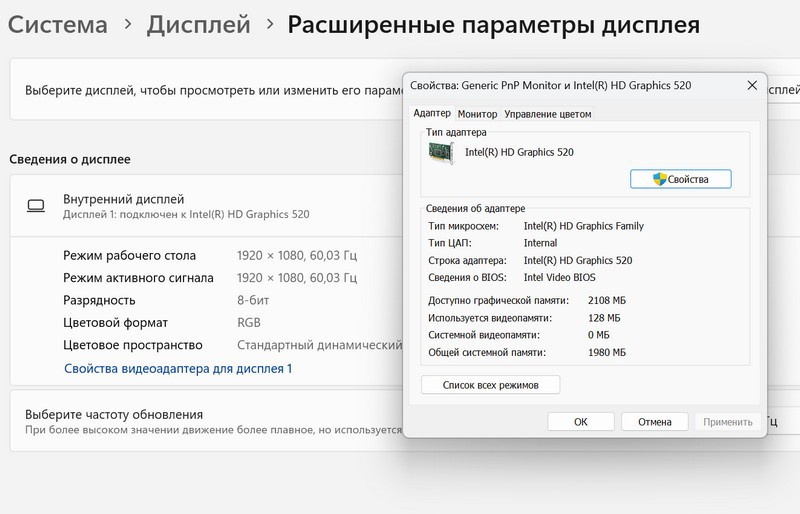Expand the display selection dropdown at top

tap(780, 89)
